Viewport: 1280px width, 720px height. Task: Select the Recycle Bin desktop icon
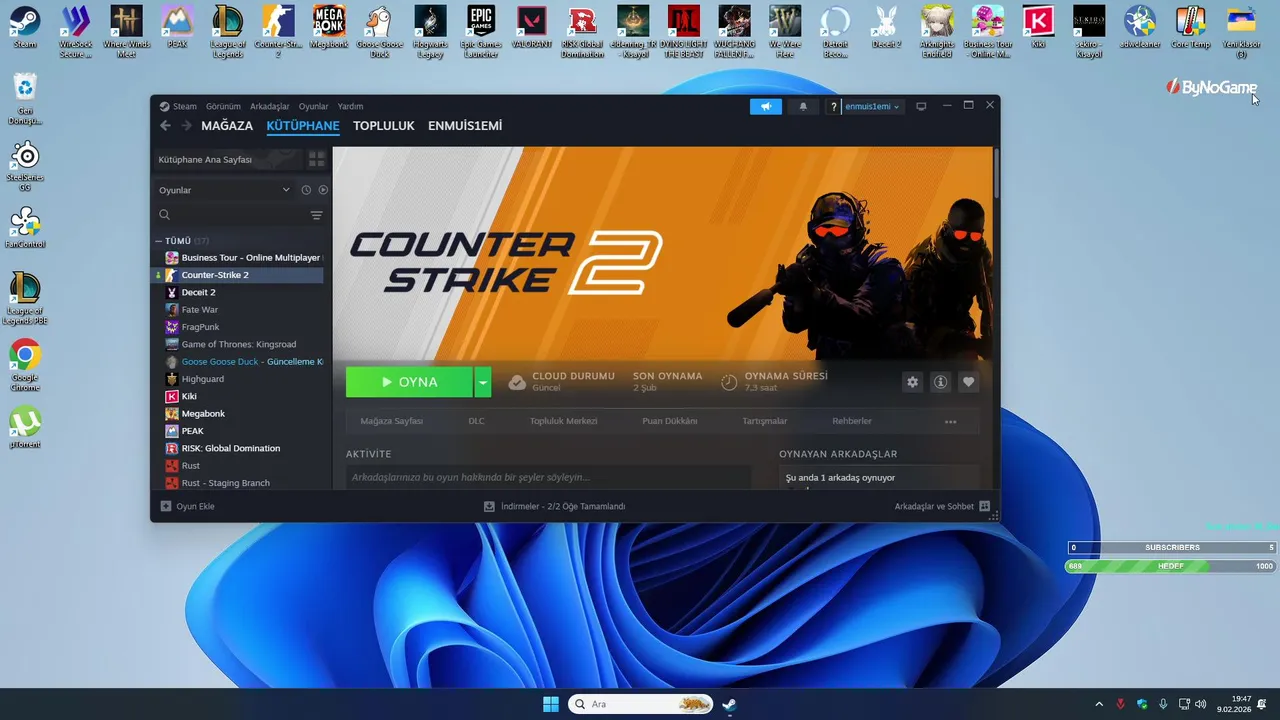coord(25,98)
